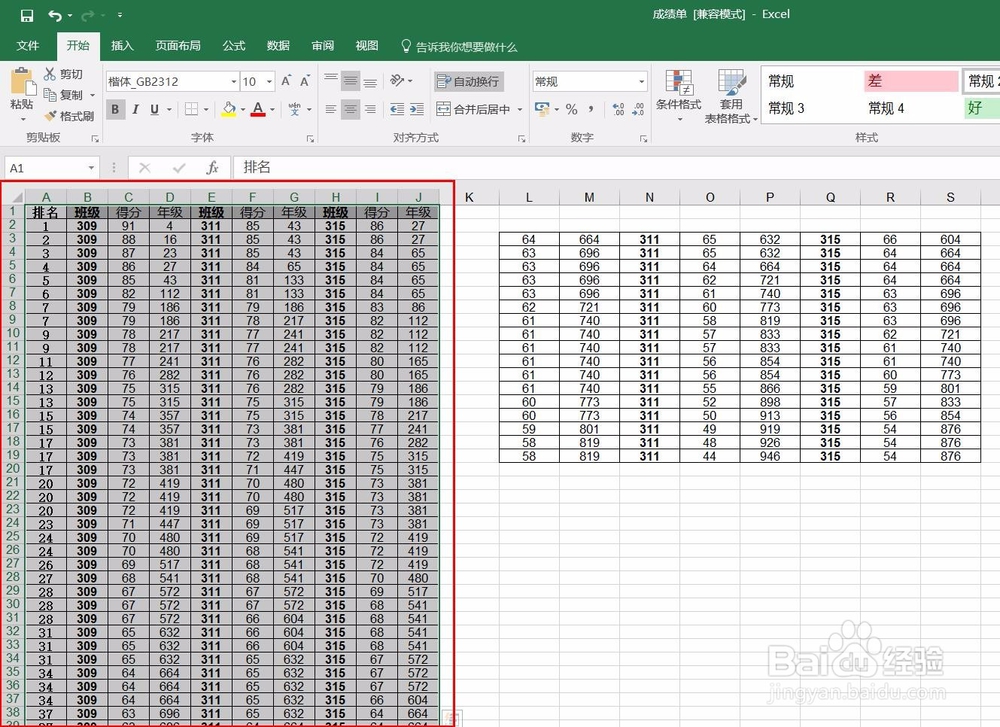Viewport: 1000px width, 727px height.
Task: Click accounting number format icon
Action: (x=542, y=109)
